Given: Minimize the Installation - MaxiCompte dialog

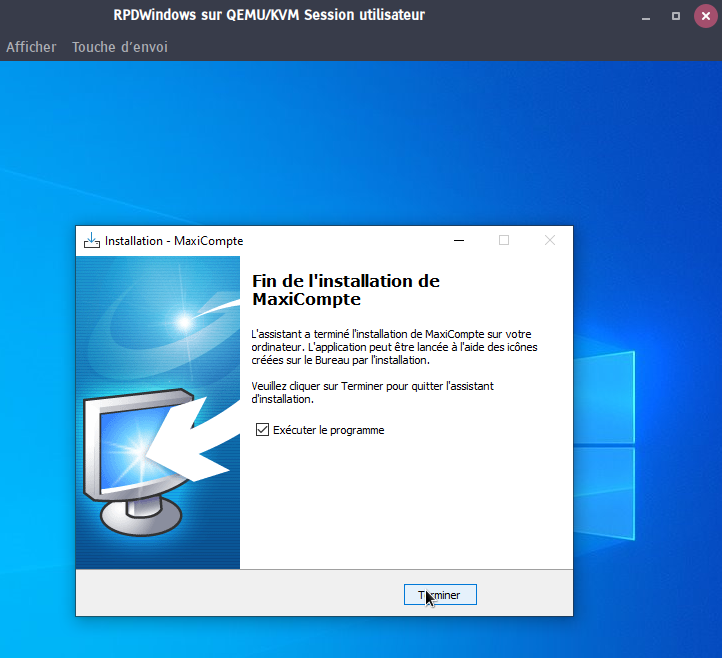Looking at the screenshot, I should 459,241.
